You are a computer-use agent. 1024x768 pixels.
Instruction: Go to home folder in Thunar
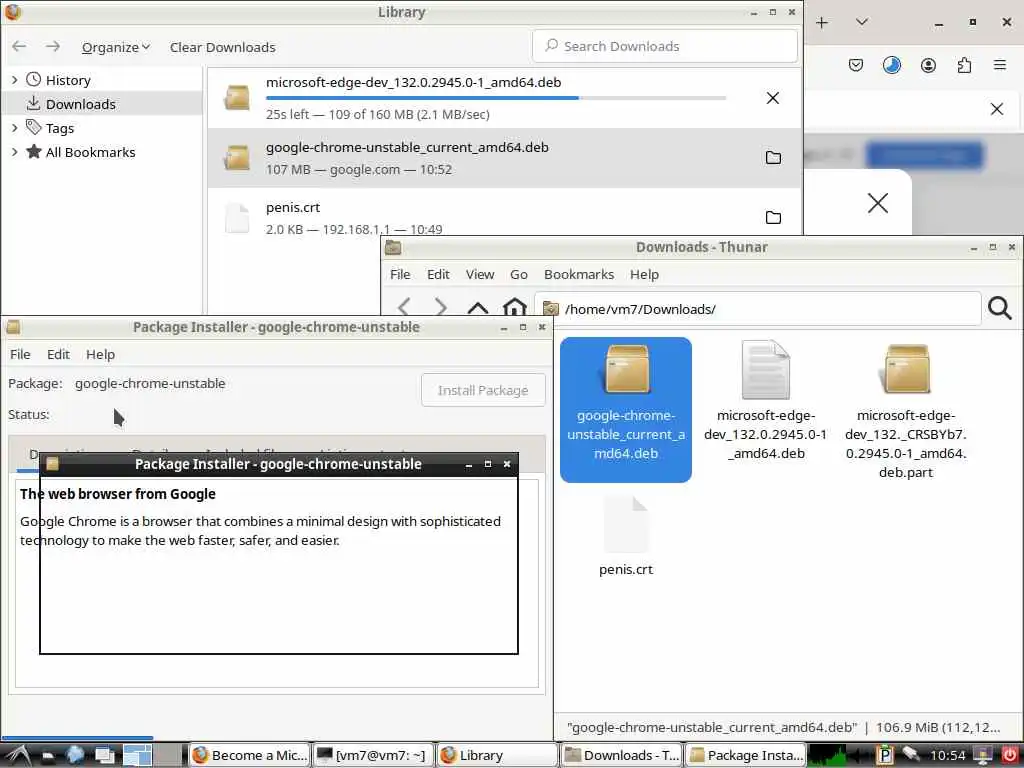pyautogui.click(x=515, y=307)
